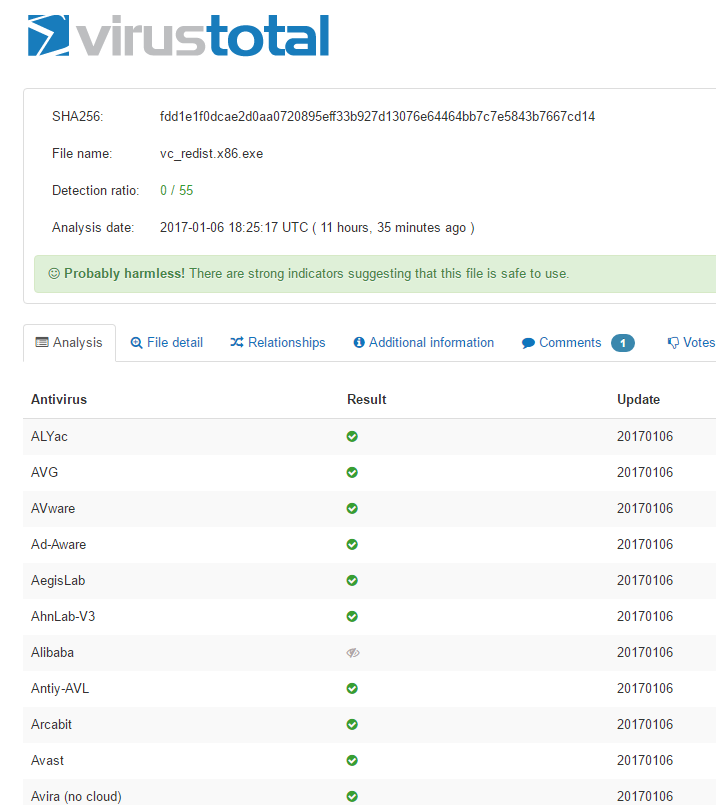Image resolution: width=716 pixels, height=805 pixels.
Task: Click the green check for ALYac
Action: pyautogui.click(x=352, y=436)
